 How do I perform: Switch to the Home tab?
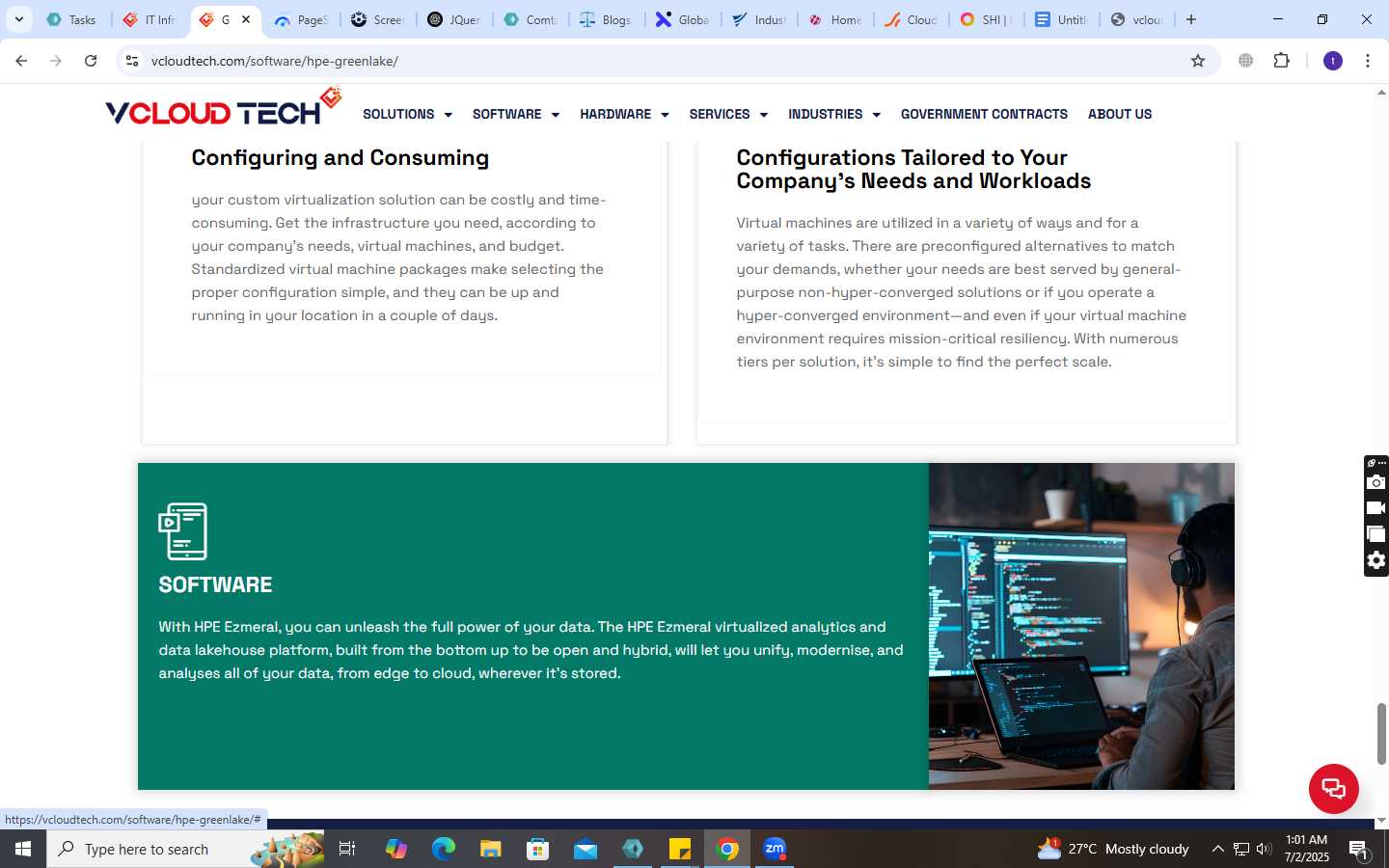(x=835, y=19)
